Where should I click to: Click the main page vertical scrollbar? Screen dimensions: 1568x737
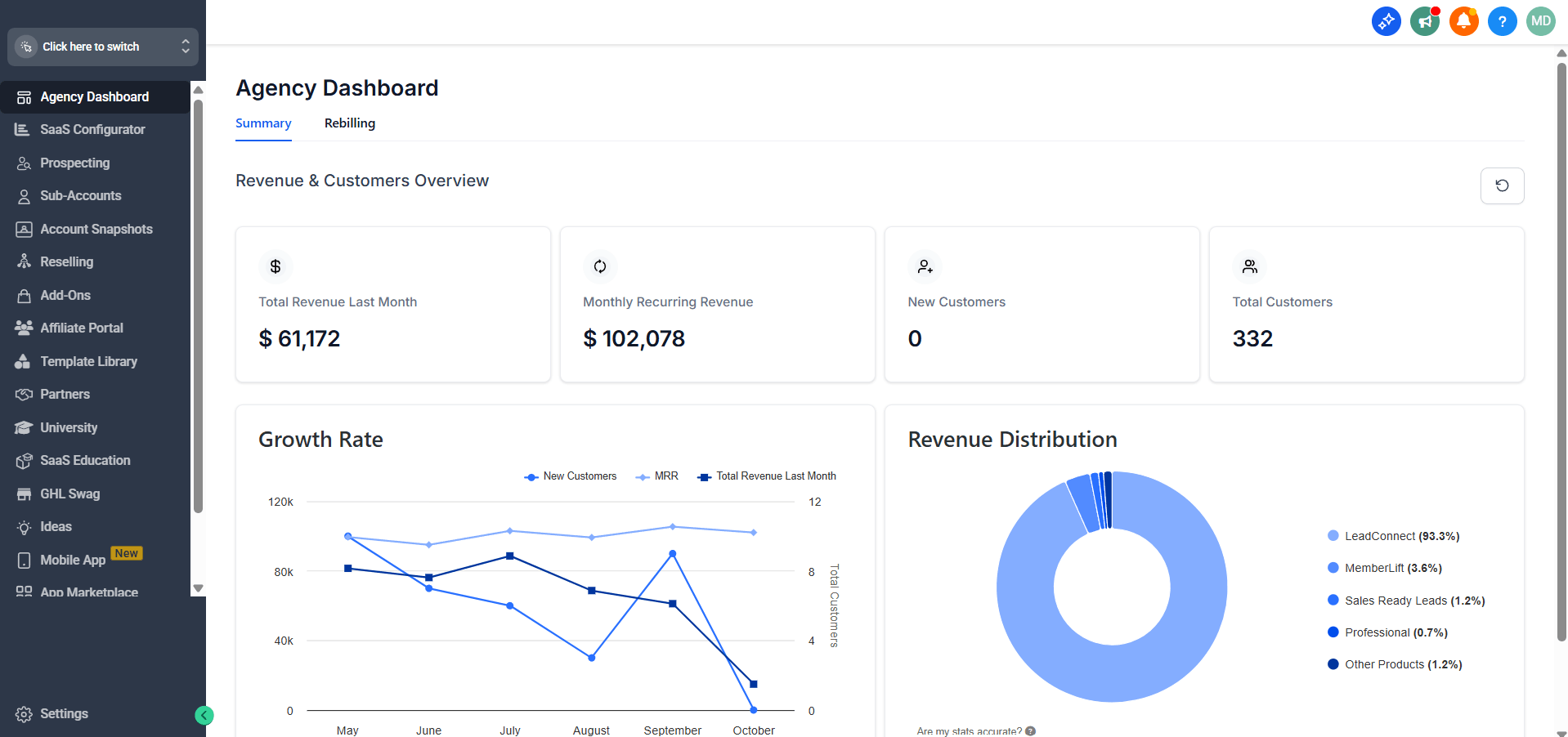point(1561,351)
